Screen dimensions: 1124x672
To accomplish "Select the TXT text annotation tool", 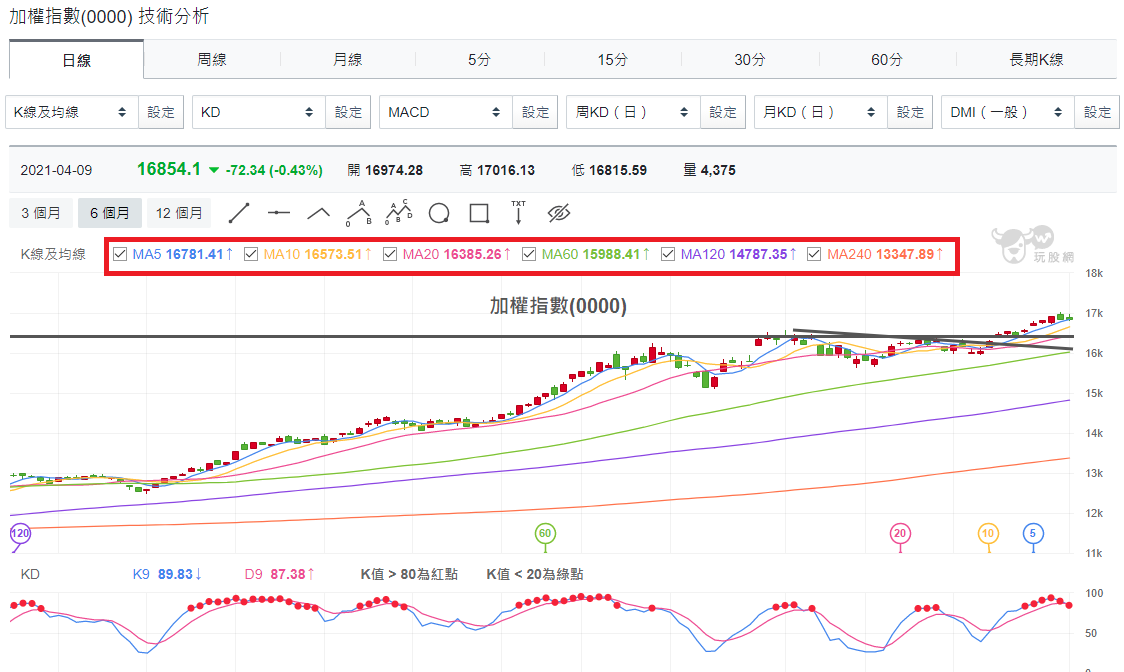I will click(x=518, y=212).
